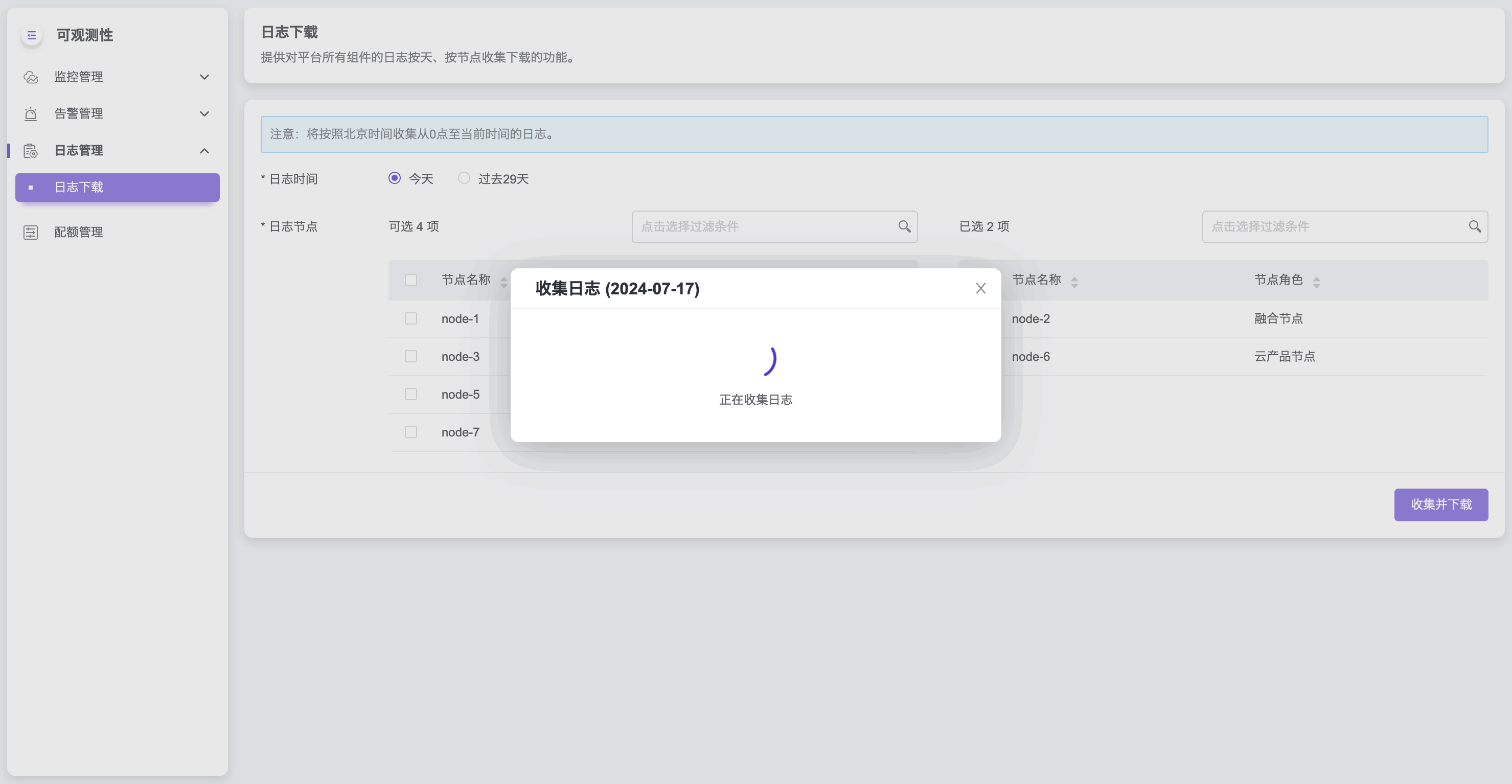Open the 日志下载 menu item
The height and width of the screenshot is (784, 1512).
point(118,187)
